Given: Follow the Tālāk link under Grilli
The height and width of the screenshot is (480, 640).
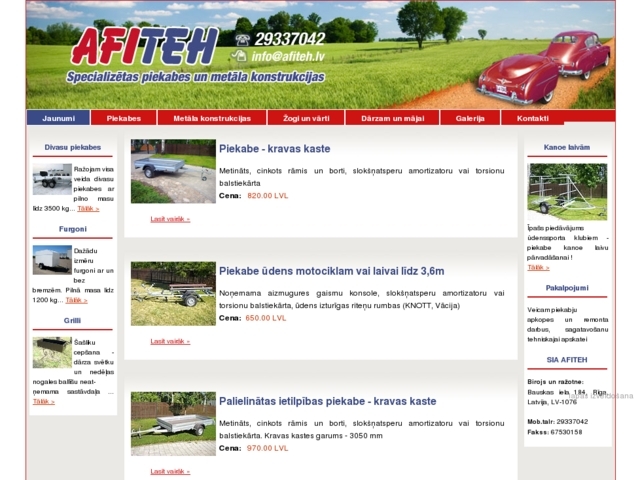Looking at the screenshot, I should pos(44,402).
